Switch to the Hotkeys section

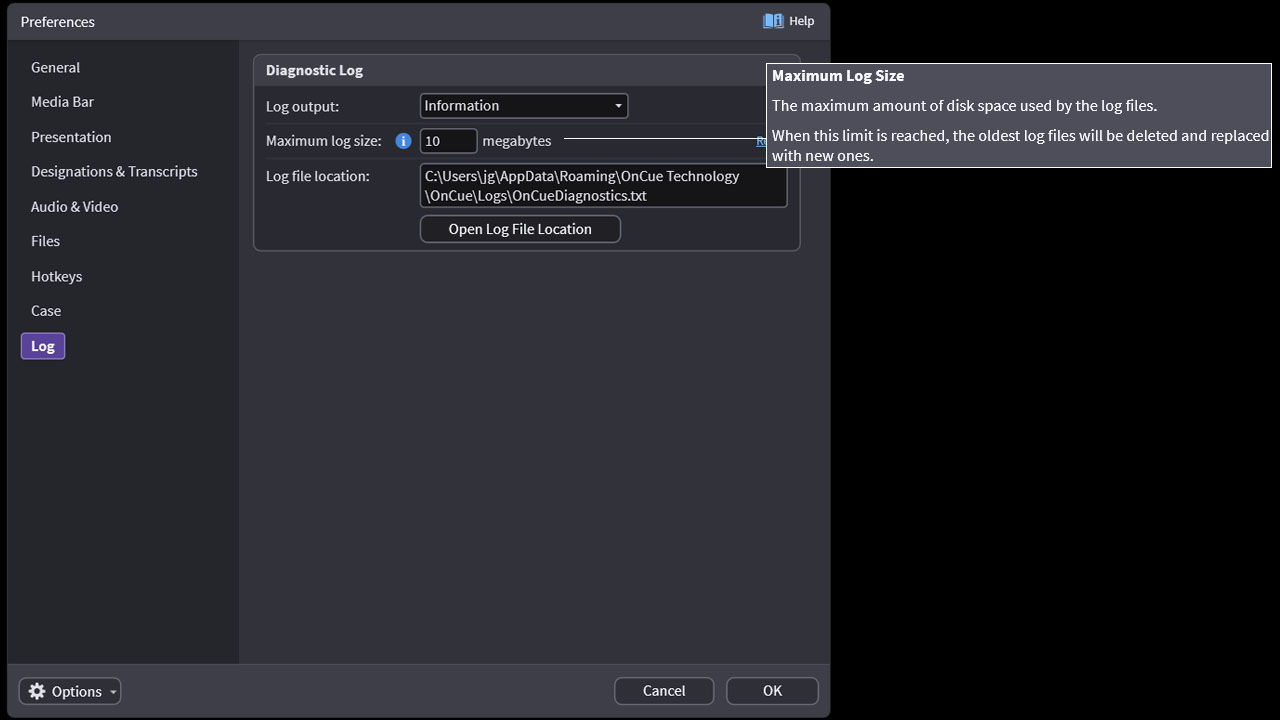(x=56, y=276)
